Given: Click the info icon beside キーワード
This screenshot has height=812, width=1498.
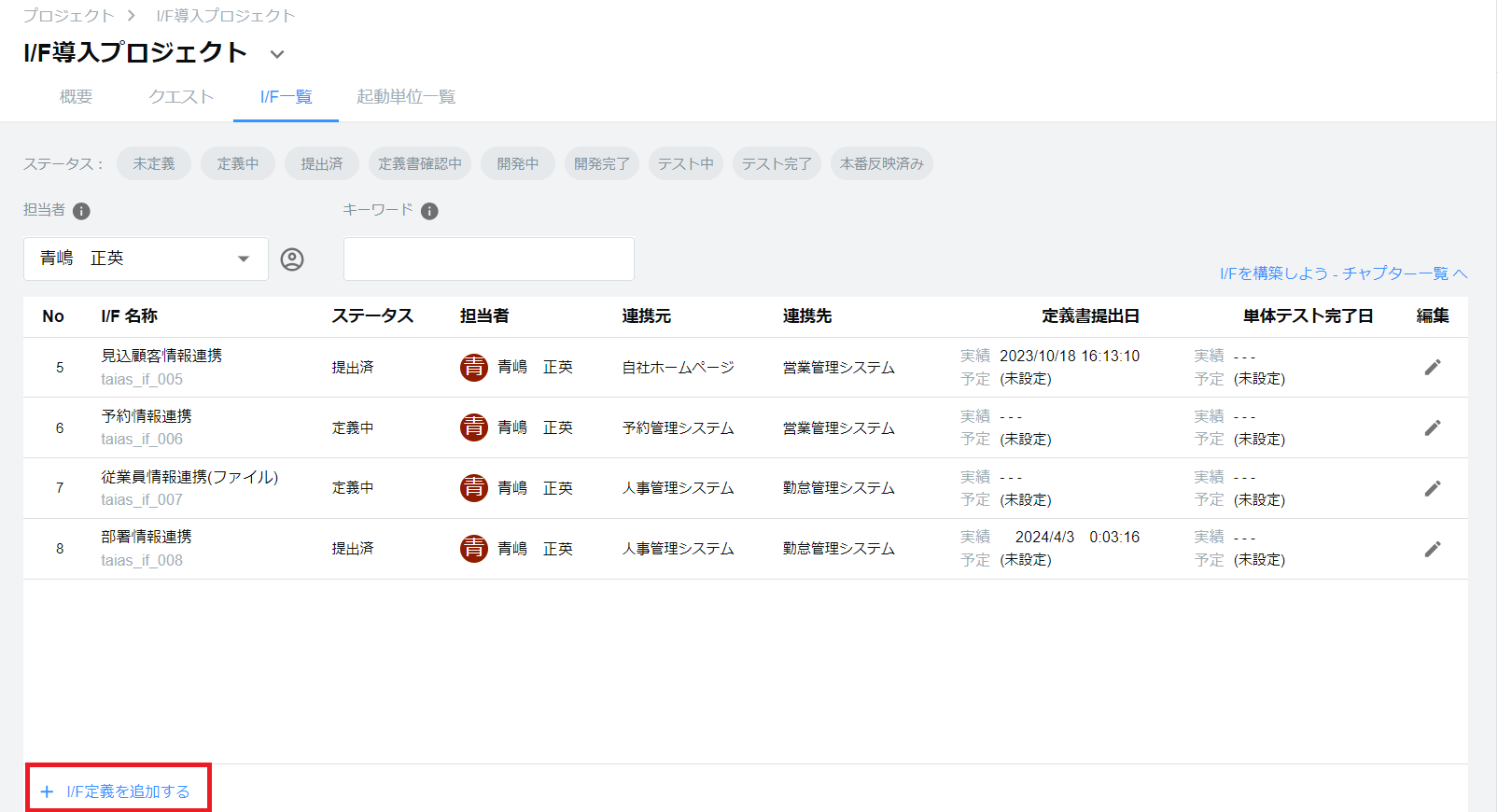Looking at the screenshot, I should [429, 211].
